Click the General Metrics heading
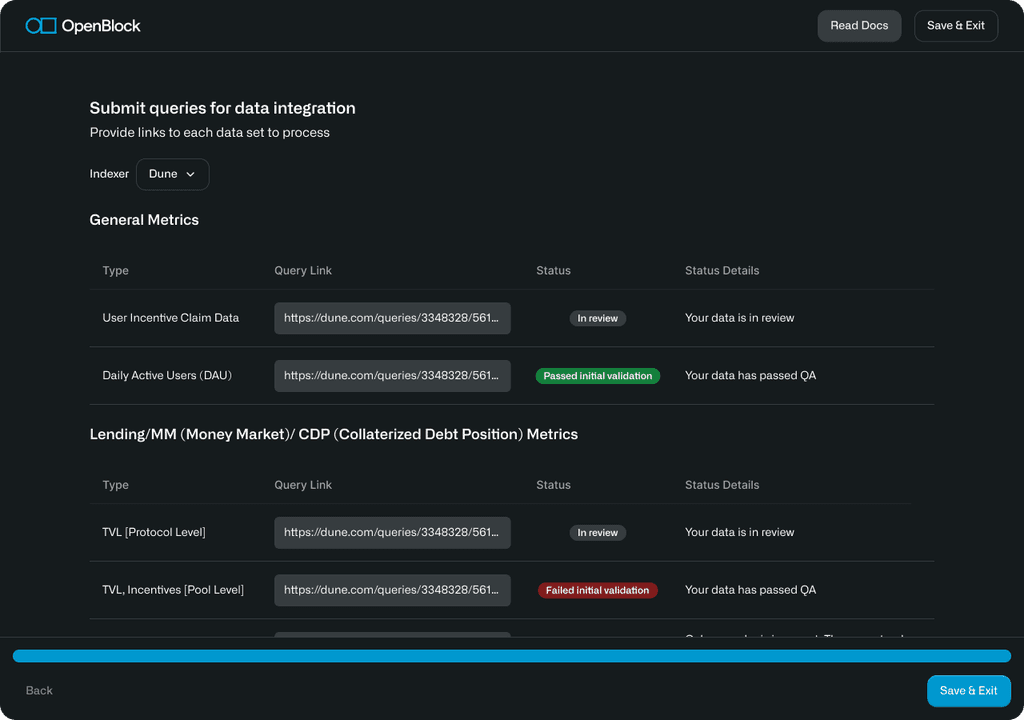 [144, 220]
